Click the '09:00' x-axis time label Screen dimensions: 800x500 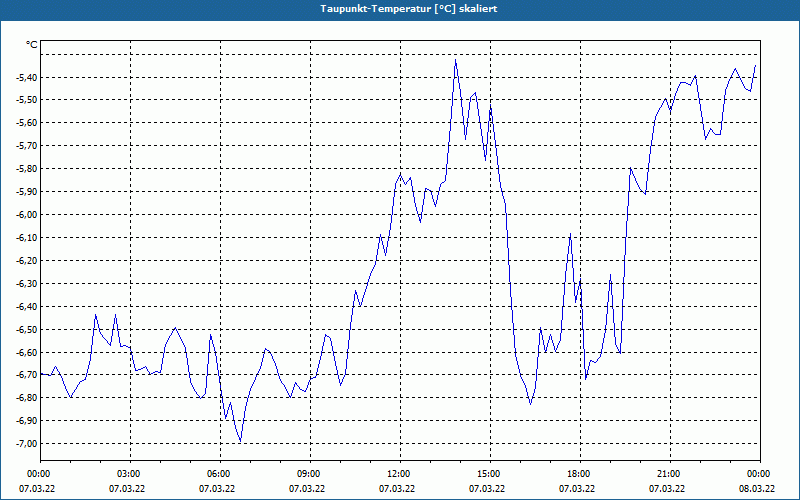tap(310, 474)
